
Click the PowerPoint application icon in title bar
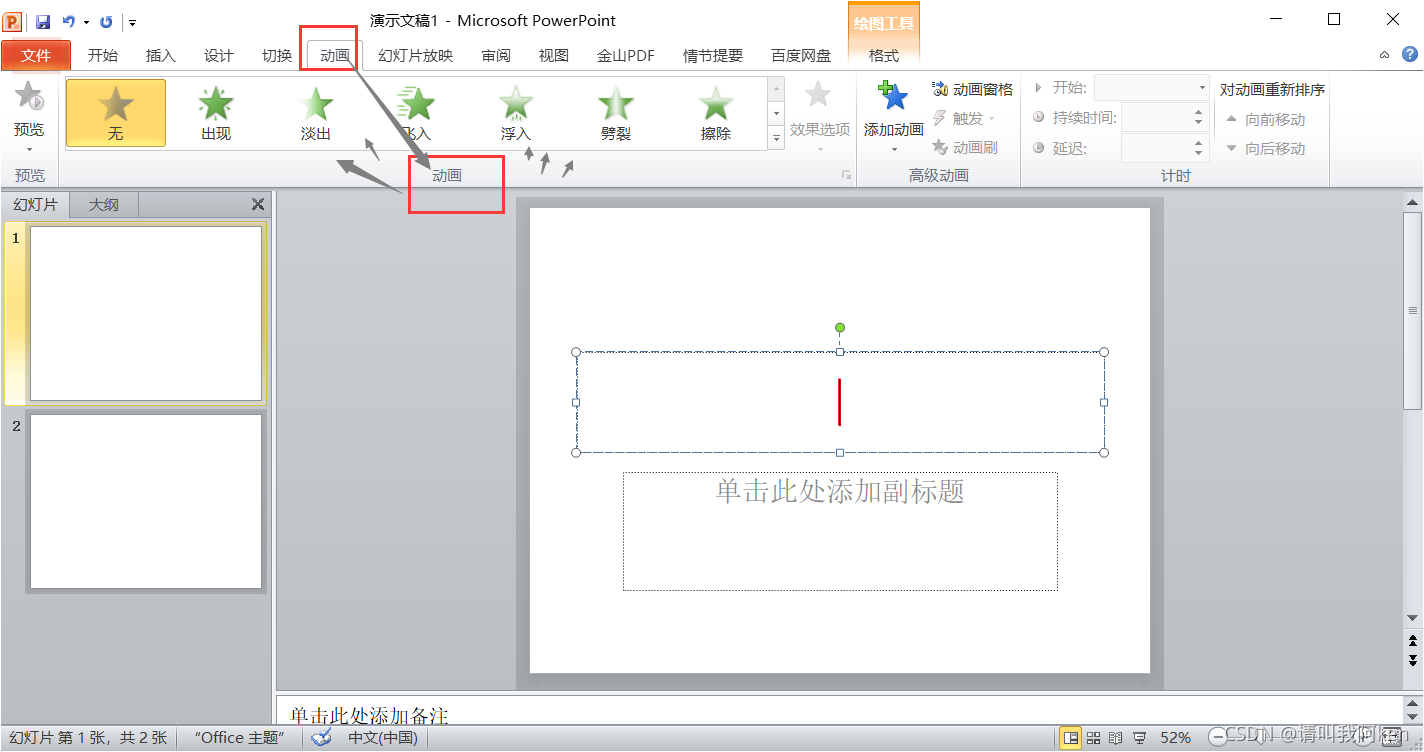click(12, 21)
